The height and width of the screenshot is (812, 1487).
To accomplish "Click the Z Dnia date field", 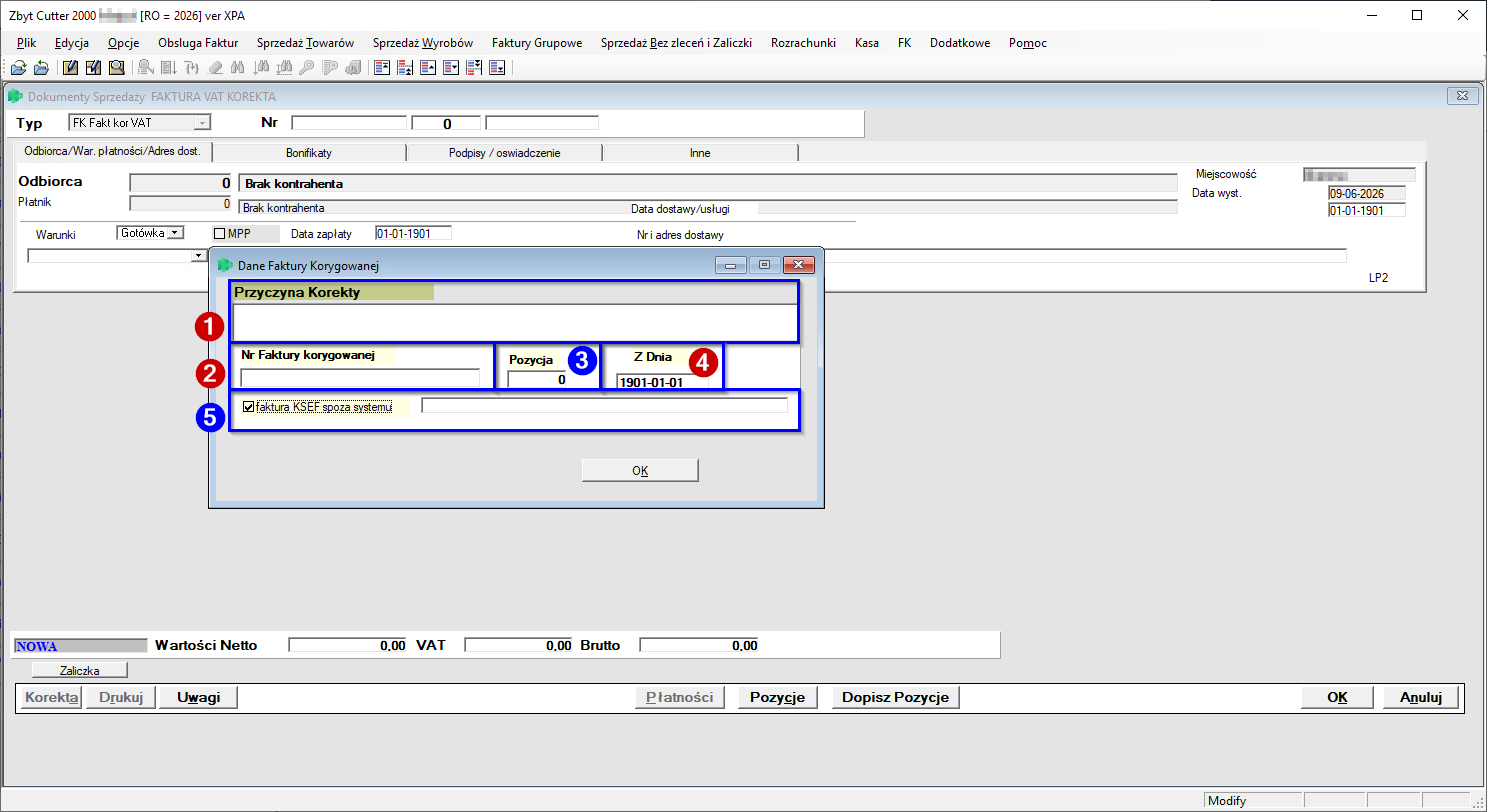I will [662, 382].
